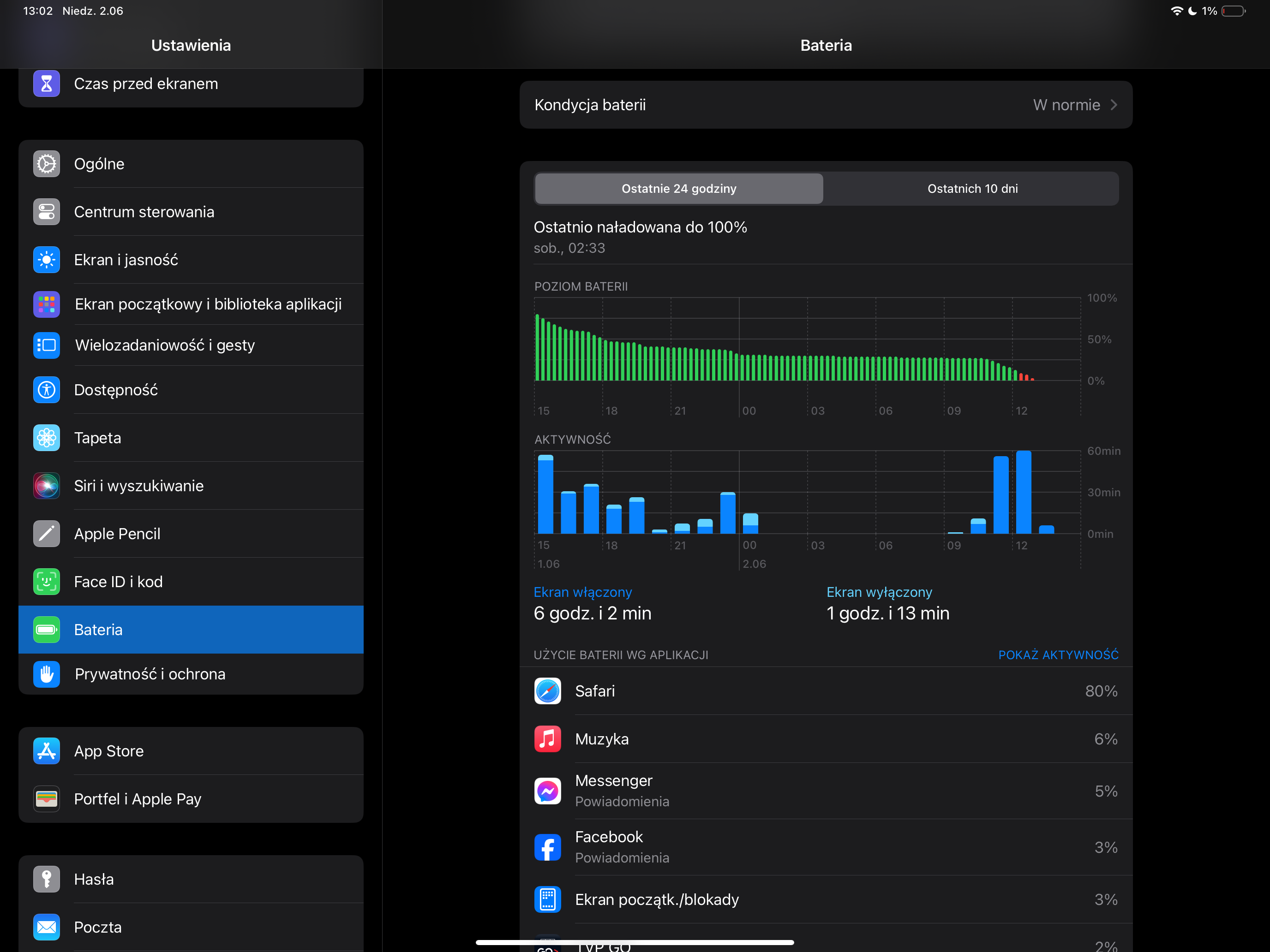Tap the Dostępność accessibility icon

[x=47, y=390]
